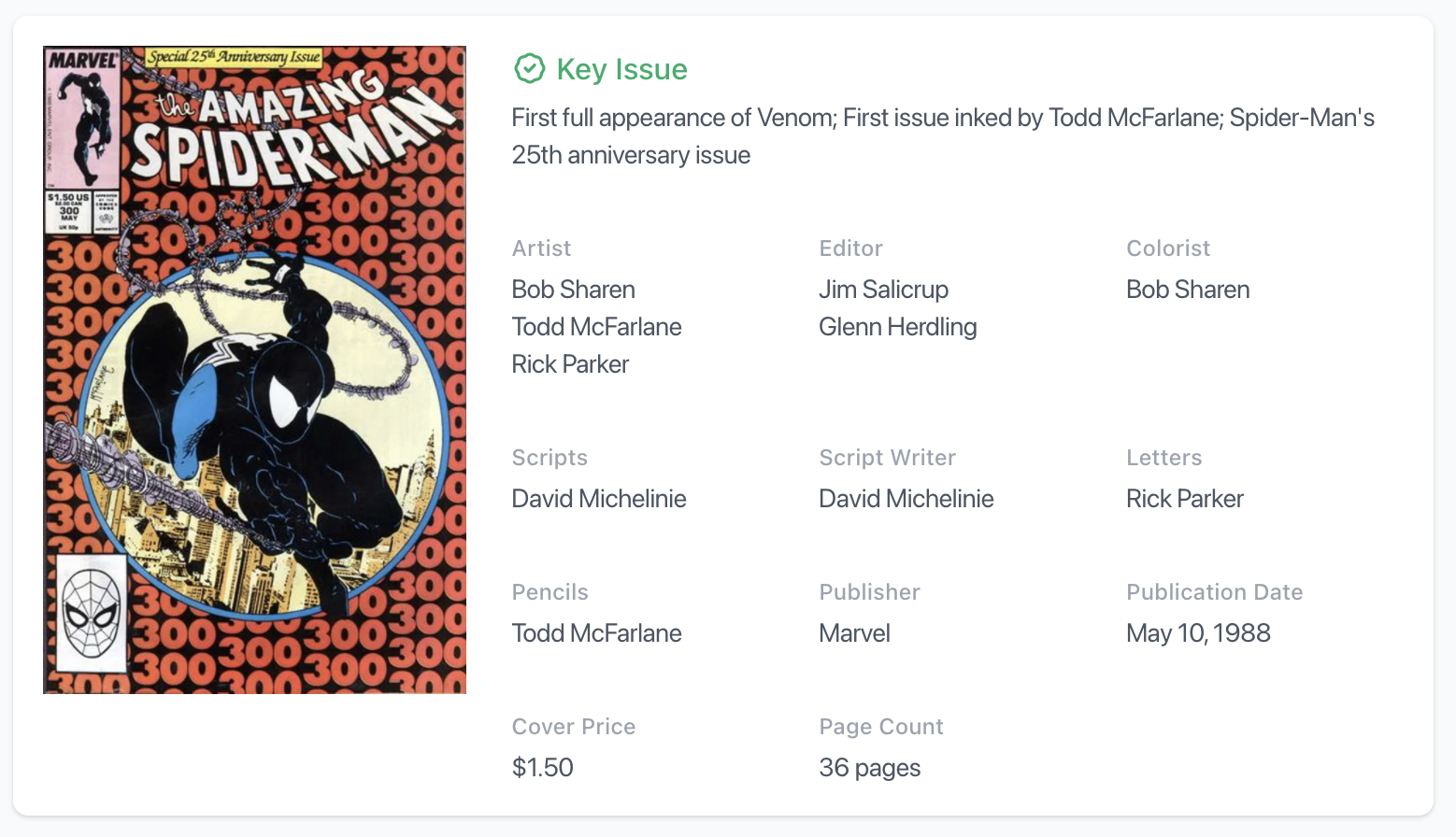The height and width of the screenshot is (837, 1456).
Task: Select Bob Sharen under Artist
Action: tap(573, 290)
